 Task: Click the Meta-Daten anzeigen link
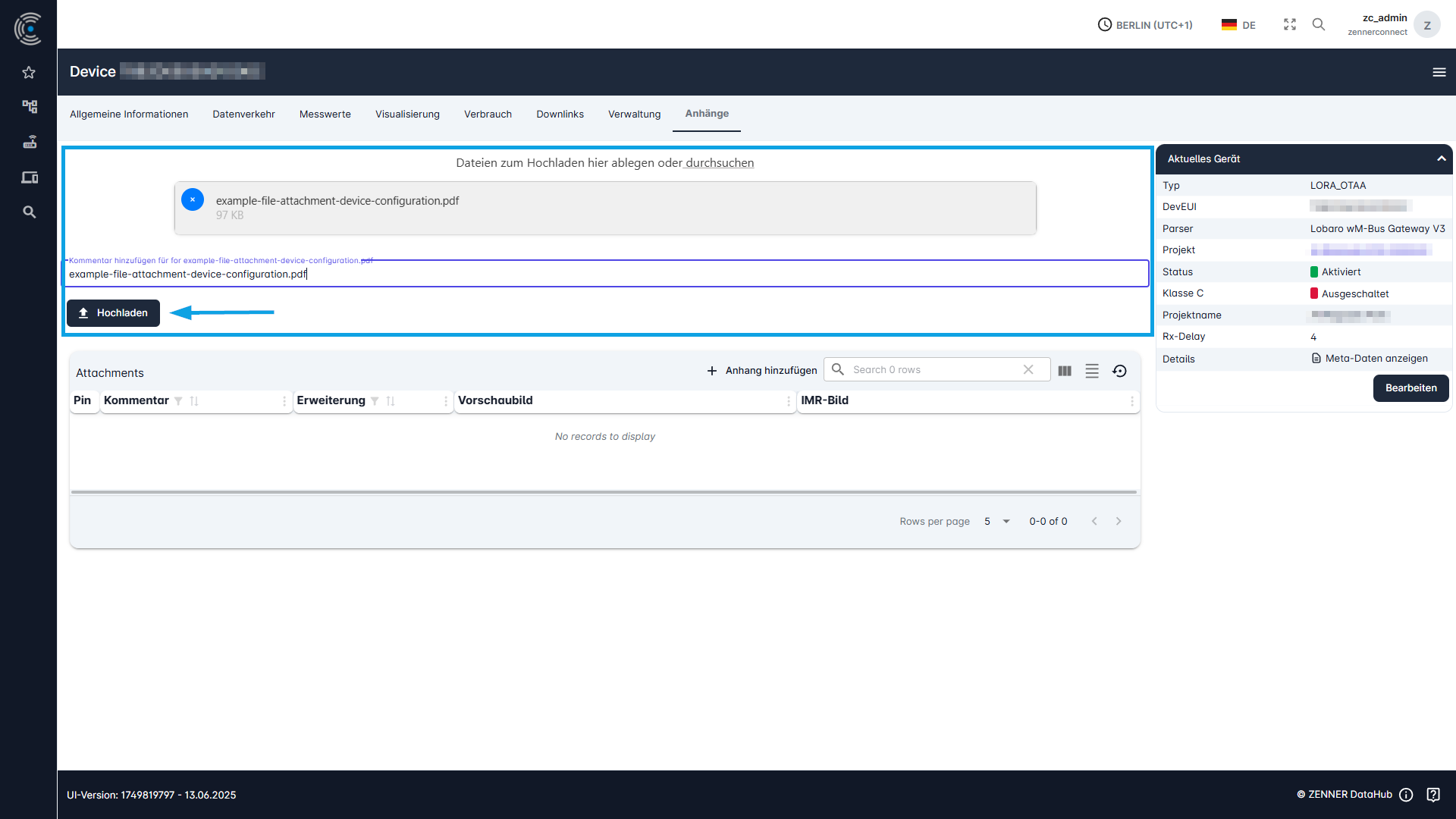(x=1376, y=359)
